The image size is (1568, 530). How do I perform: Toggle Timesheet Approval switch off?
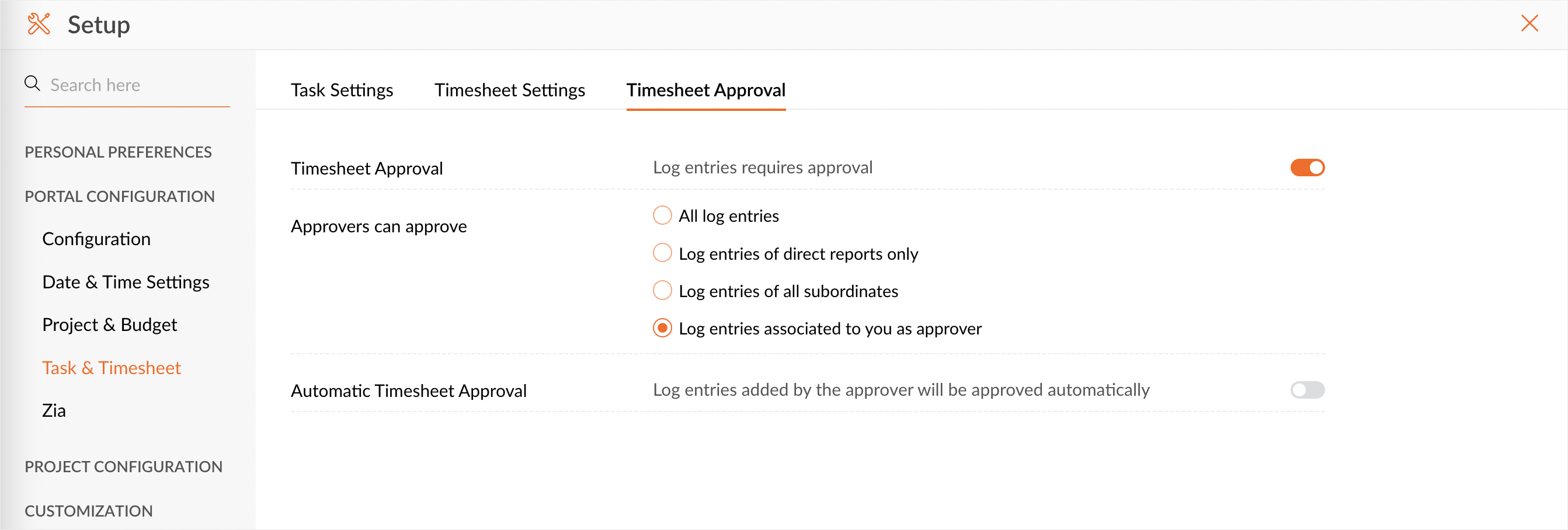pos(1306,168)
